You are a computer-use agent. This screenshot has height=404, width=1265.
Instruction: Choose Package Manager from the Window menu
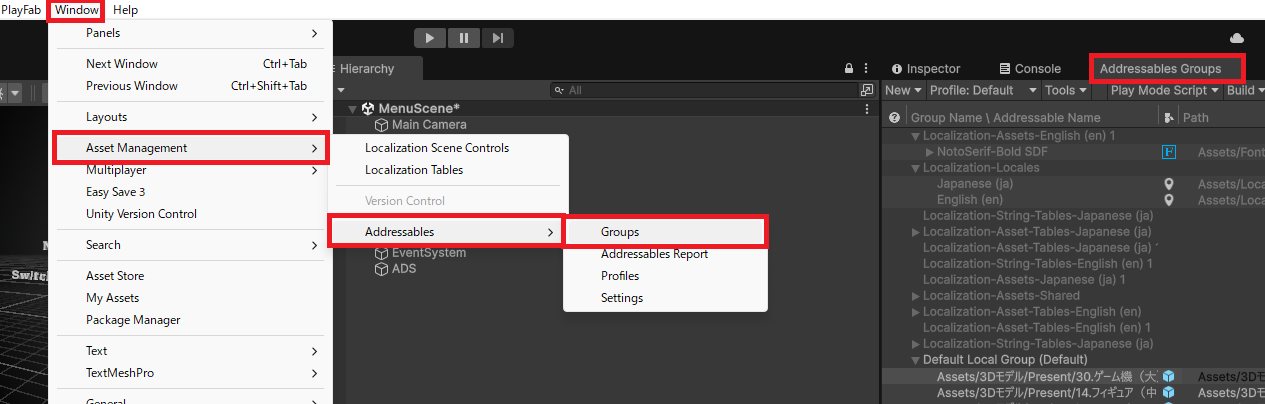click(133, 320)
